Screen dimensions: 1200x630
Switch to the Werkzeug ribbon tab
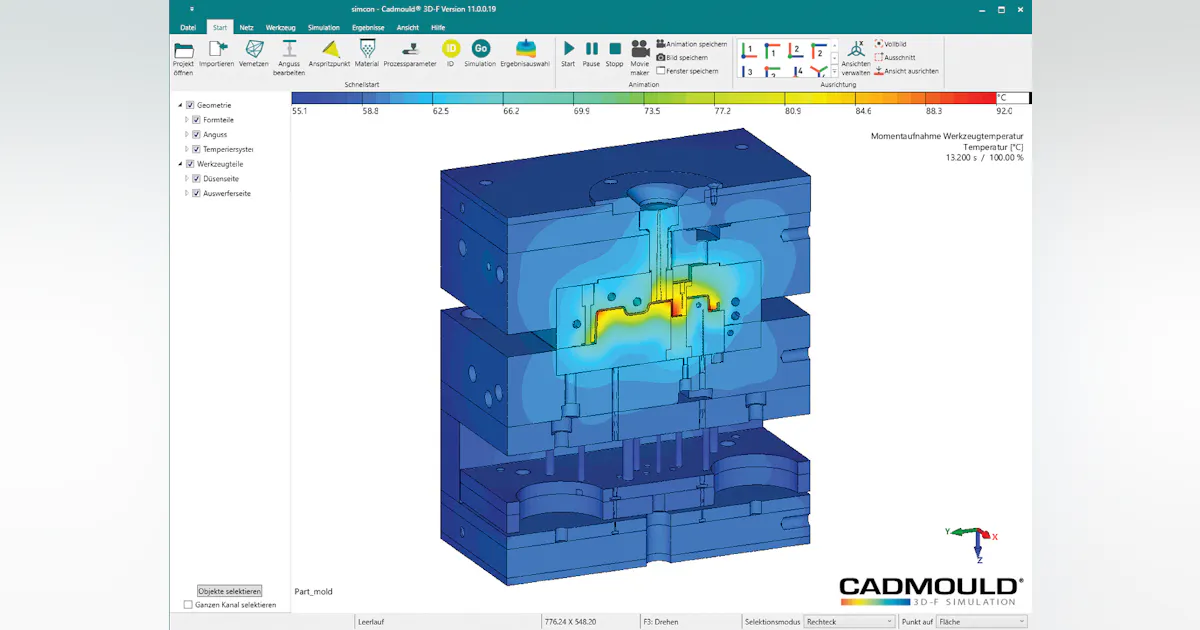tap(280, 27)
